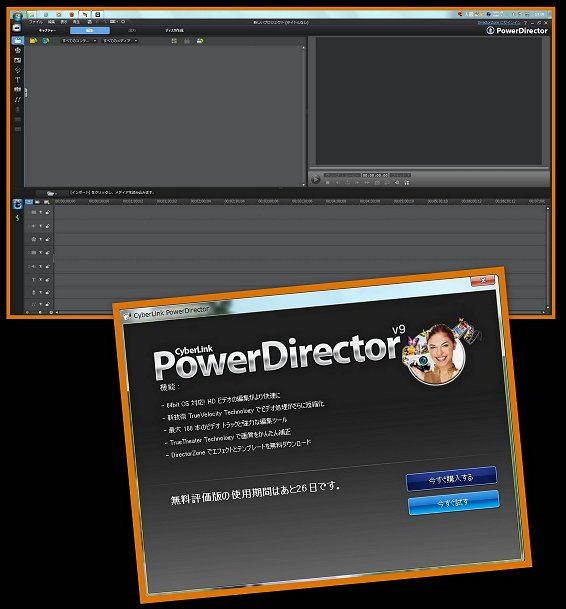The image size is (566, 609).
Task: Click the help question mark in title bar
Action: [525, 23]
